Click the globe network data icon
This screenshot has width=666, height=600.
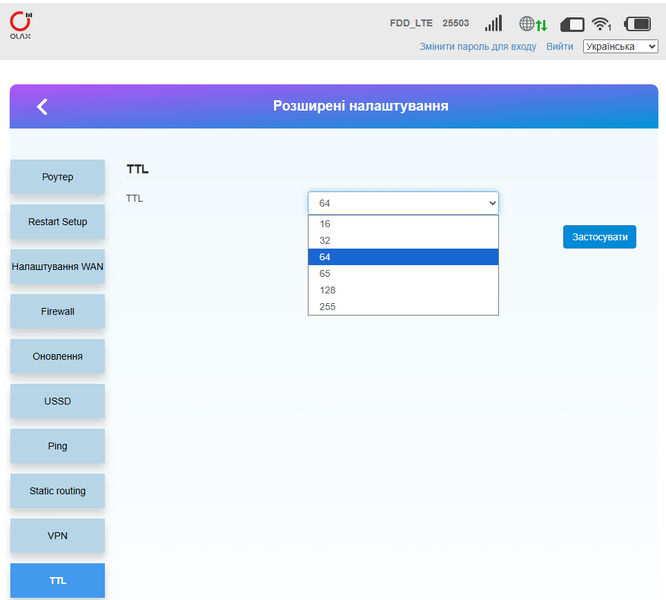coord(533,24)
